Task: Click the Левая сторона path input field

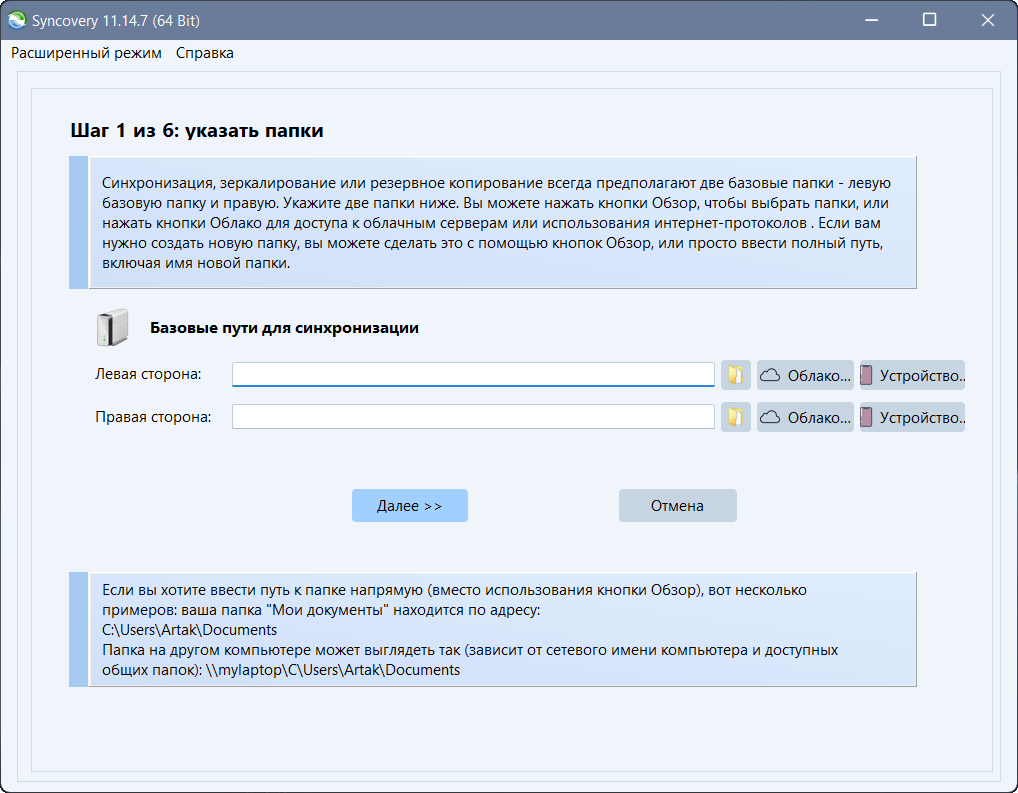Action: [x=473, y=375]
